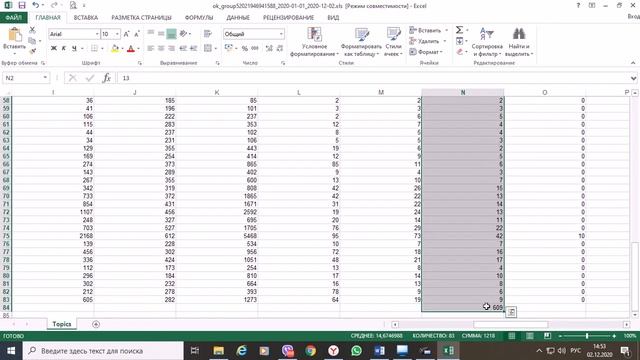The height and width of the screenshot is (360, 640).
Task: Toggle align text right
Action: tap(171, 48)
